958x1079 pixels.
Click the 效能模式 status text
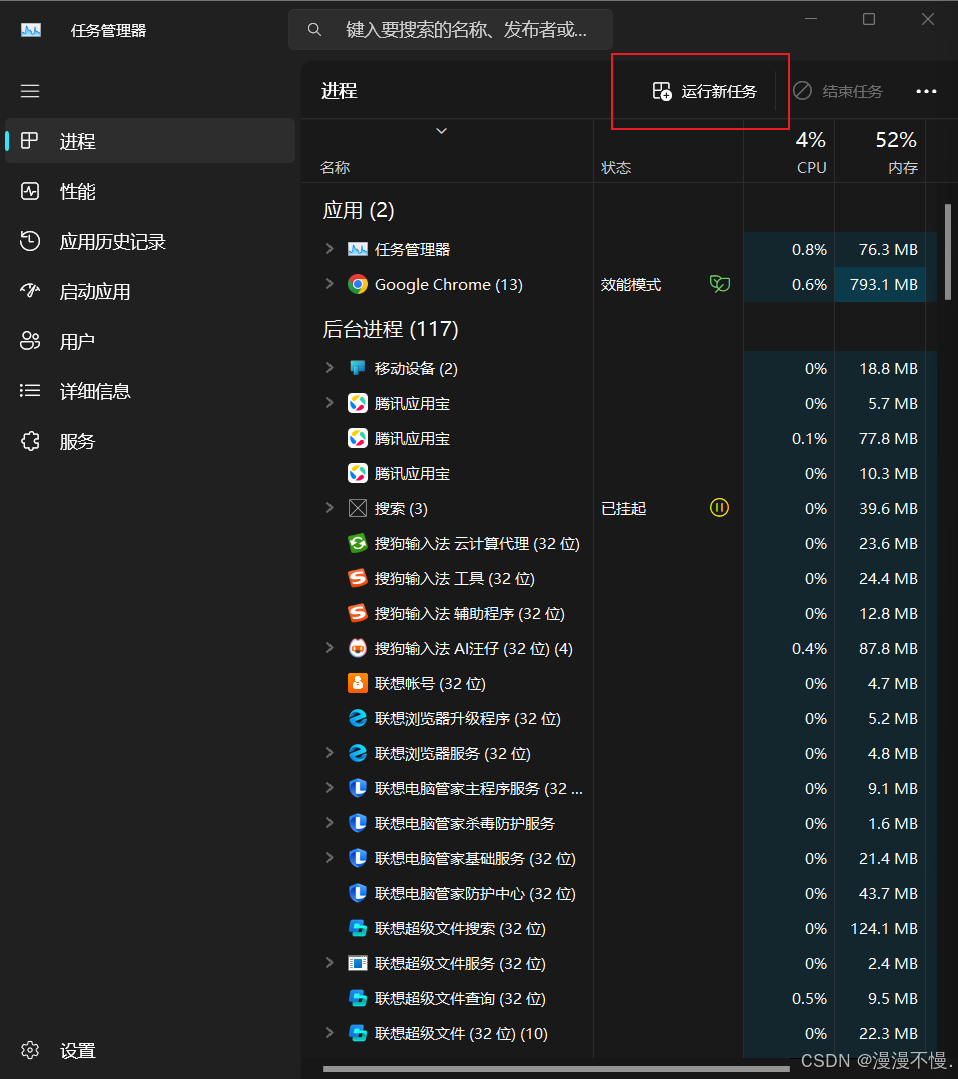pyautogui.click(x=631, y=285)
